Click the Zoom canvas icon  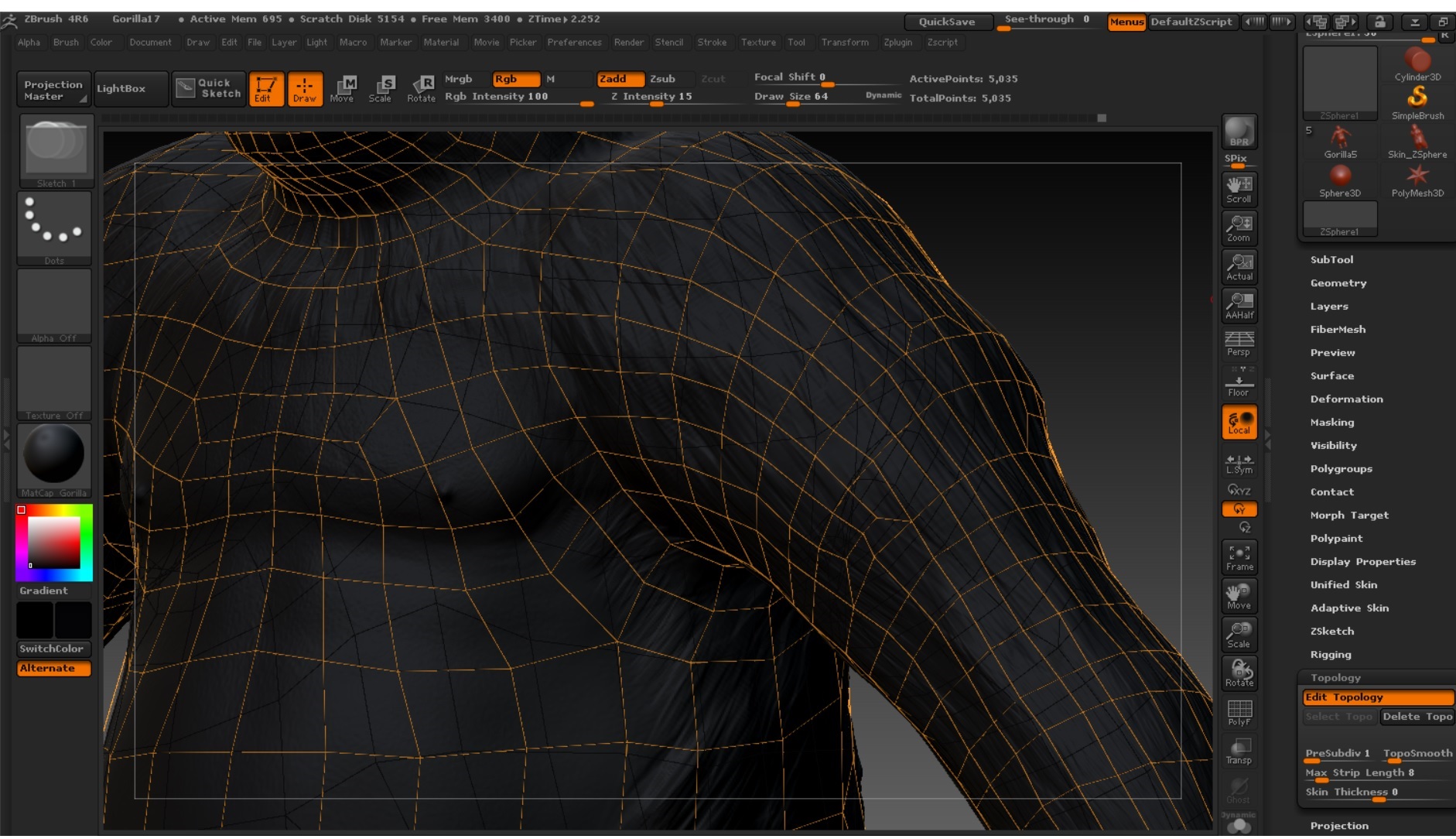coord(1239,228)
